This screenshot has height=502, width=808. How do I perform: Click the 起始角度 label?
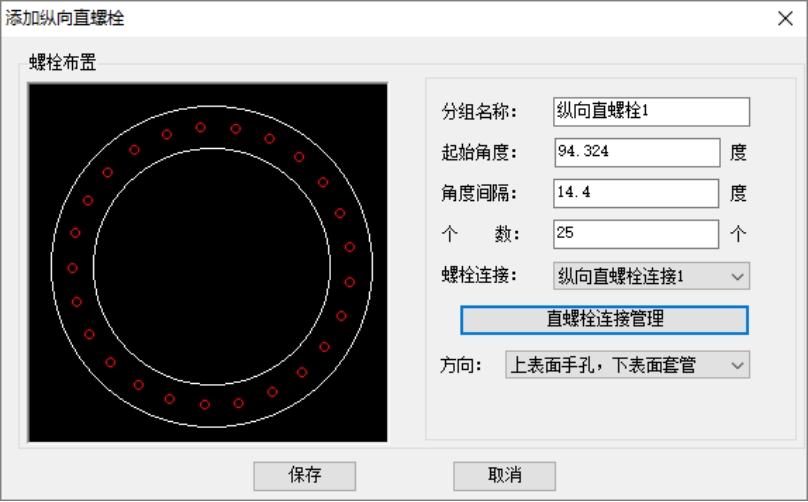(x=479, y=153)
